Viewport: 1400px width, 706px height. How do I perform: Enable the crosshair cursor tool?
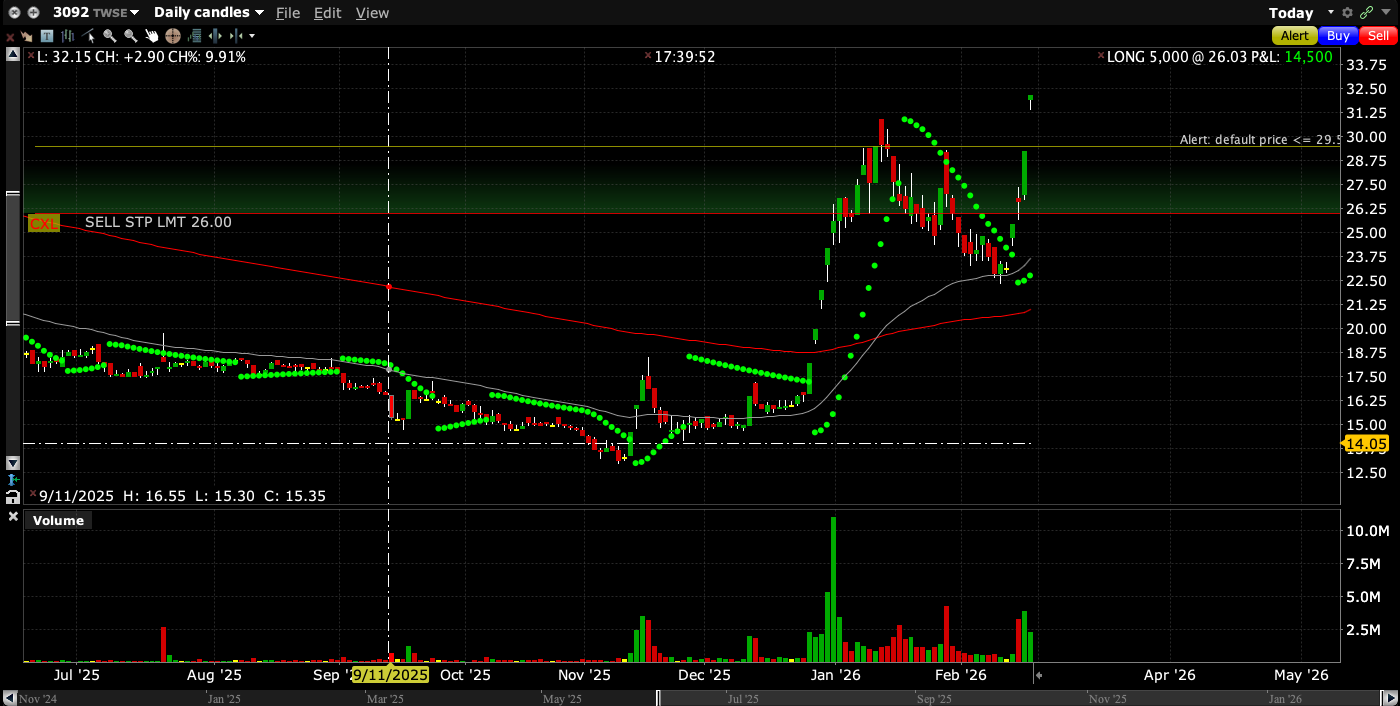click(172, 36)
